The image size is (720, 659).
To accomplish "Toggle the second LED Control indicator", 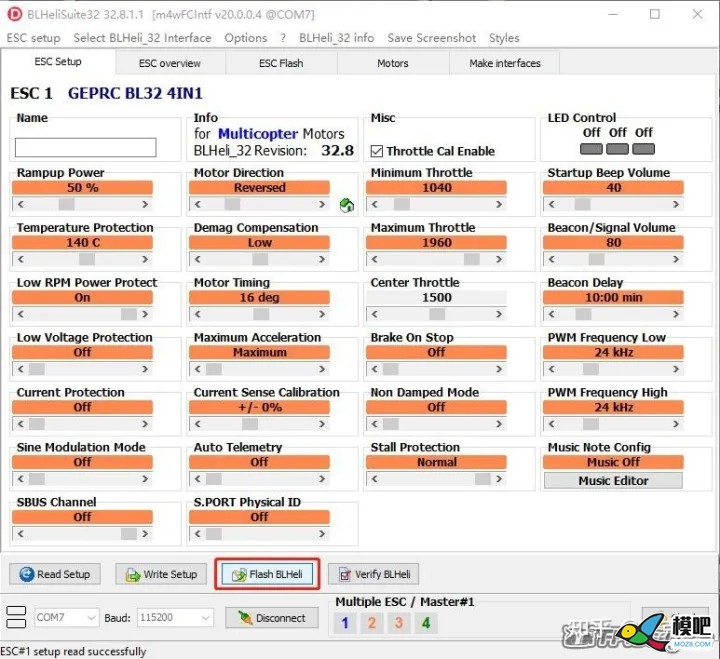I will pos(617,149).
